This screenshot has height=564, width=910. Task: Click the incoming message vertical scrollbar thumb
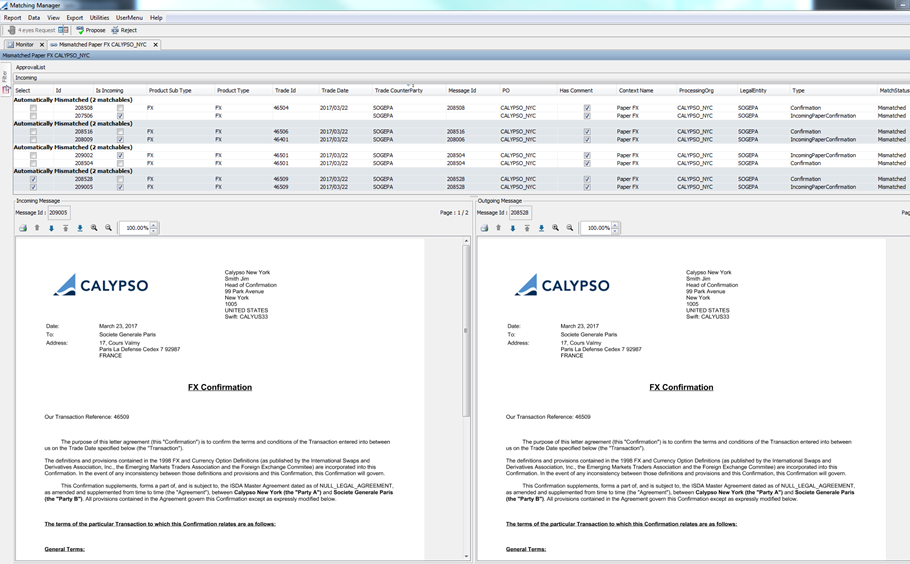pos(465,331)
